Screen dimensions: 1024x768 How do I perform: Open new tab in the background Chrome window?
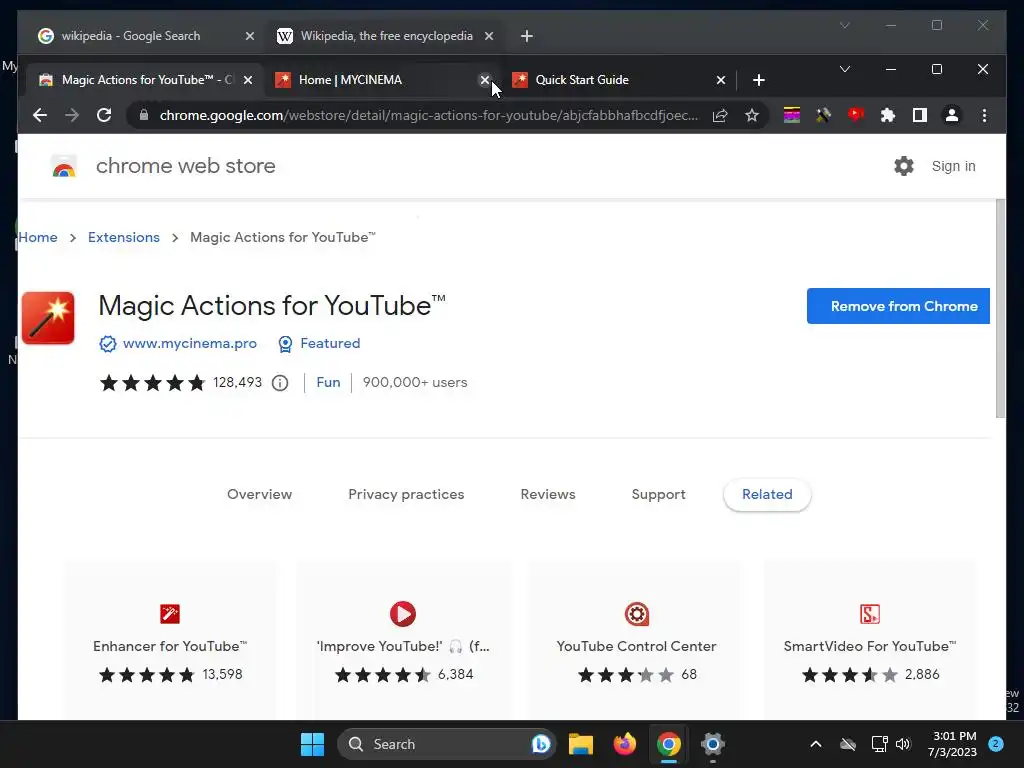point(527,36)
